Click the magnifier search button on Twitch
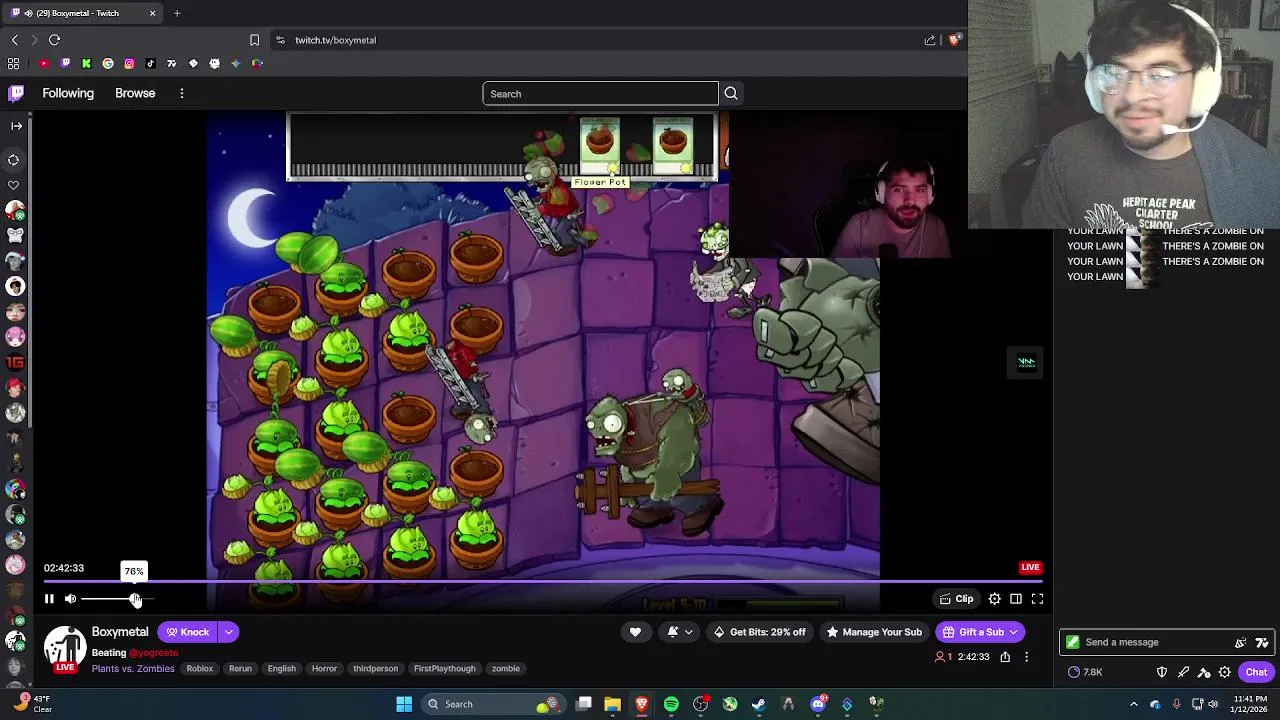This screenshot has width=1280, height=720. 731,93
